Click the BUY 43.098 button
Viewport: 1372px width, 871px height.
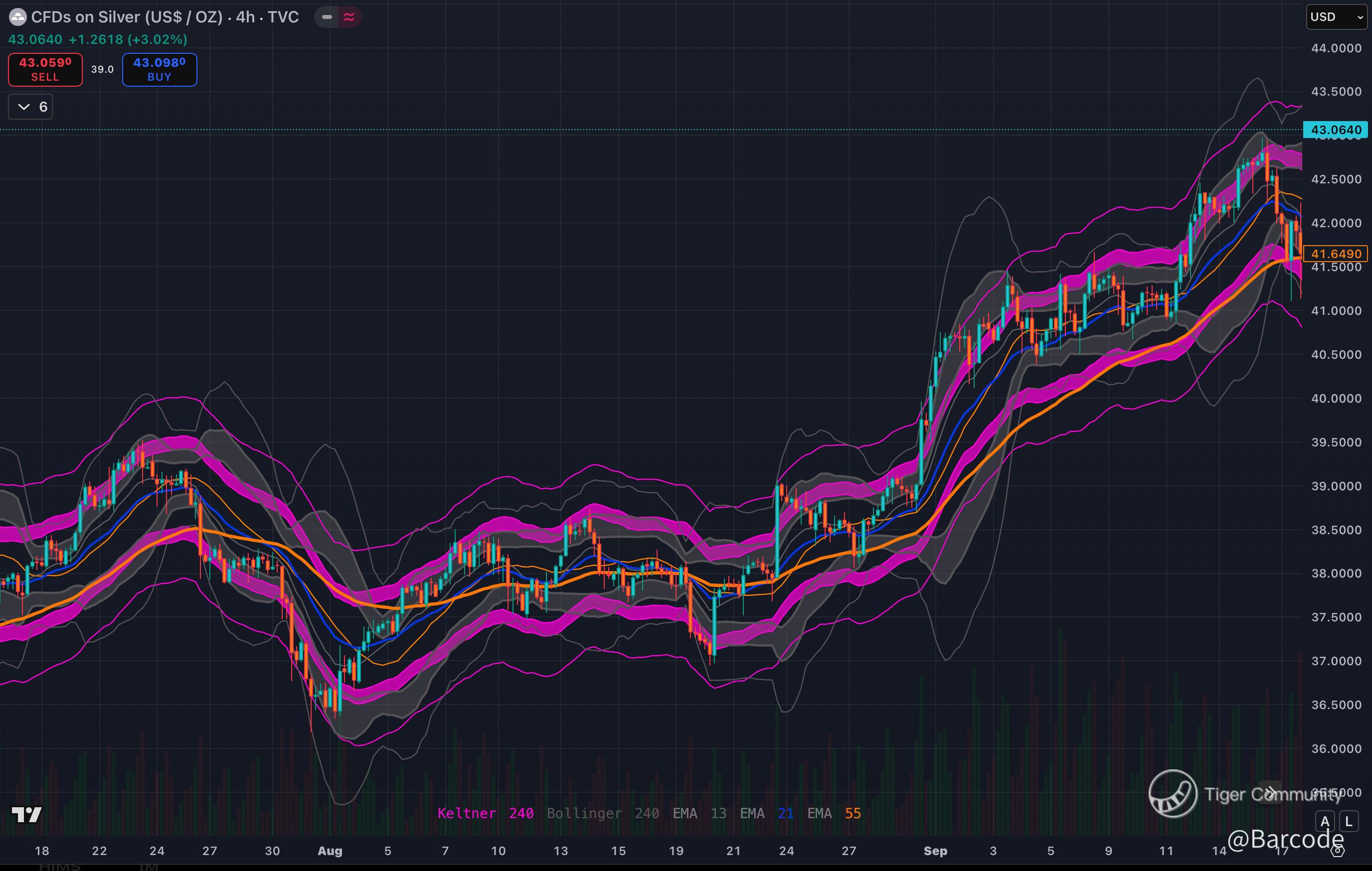pyautogui.click(x=160, y=69)
